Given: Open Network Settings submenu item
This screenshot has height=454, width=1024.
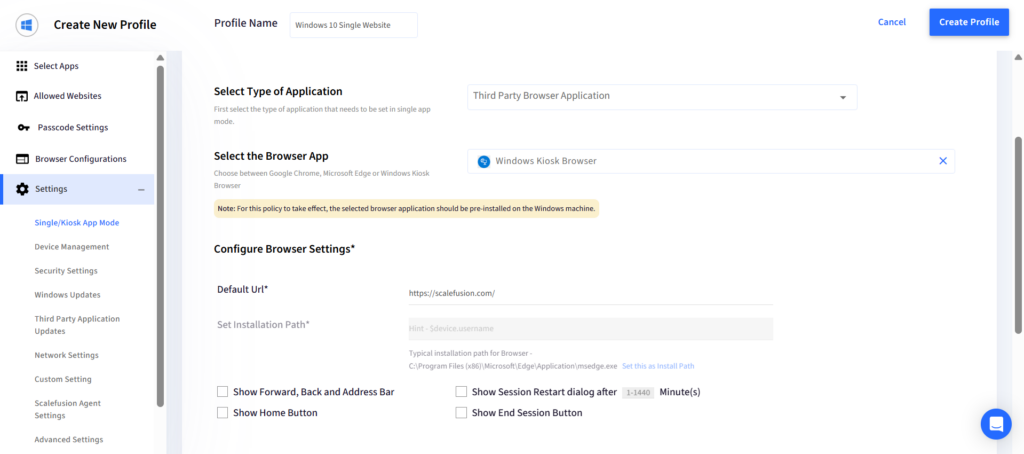Looking at the screenshot, I should click(x=67, y=355).
